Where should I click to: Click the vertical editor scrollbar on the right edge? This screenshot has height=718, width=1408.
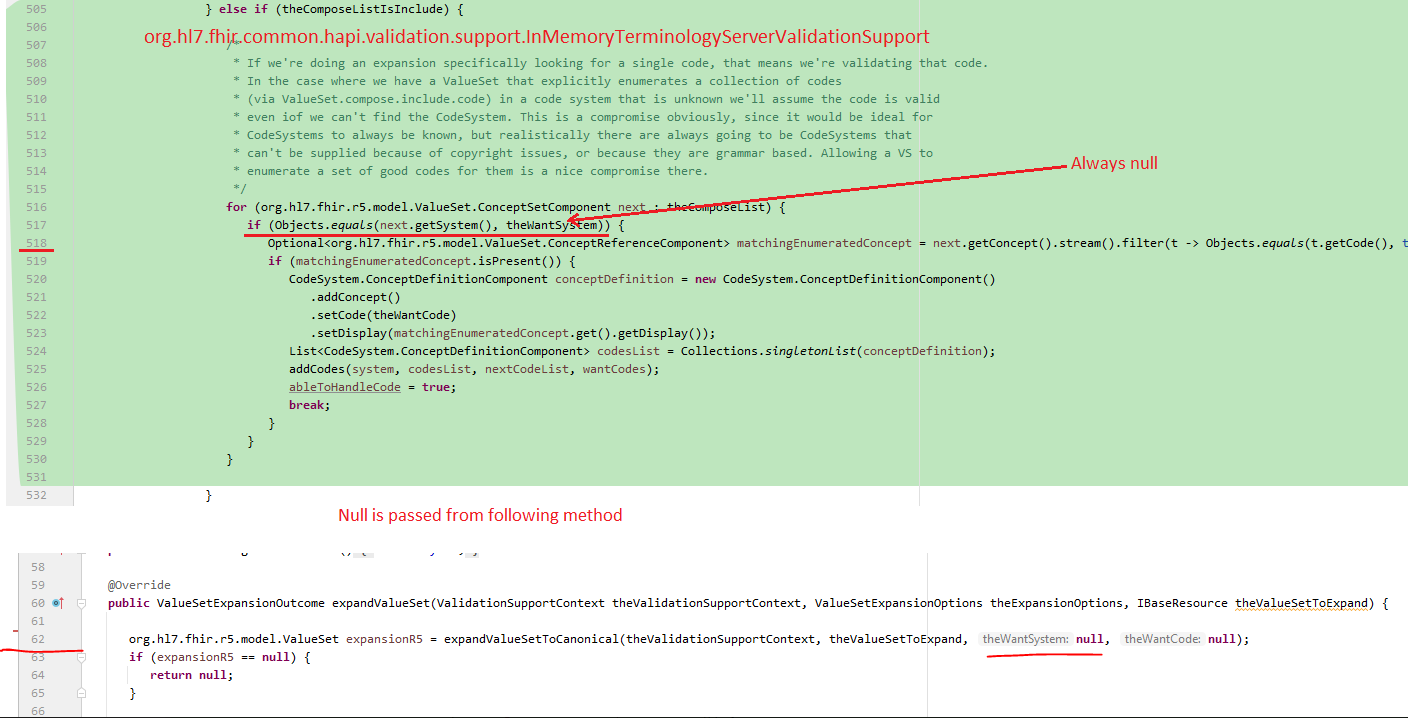pos(1404,250)
